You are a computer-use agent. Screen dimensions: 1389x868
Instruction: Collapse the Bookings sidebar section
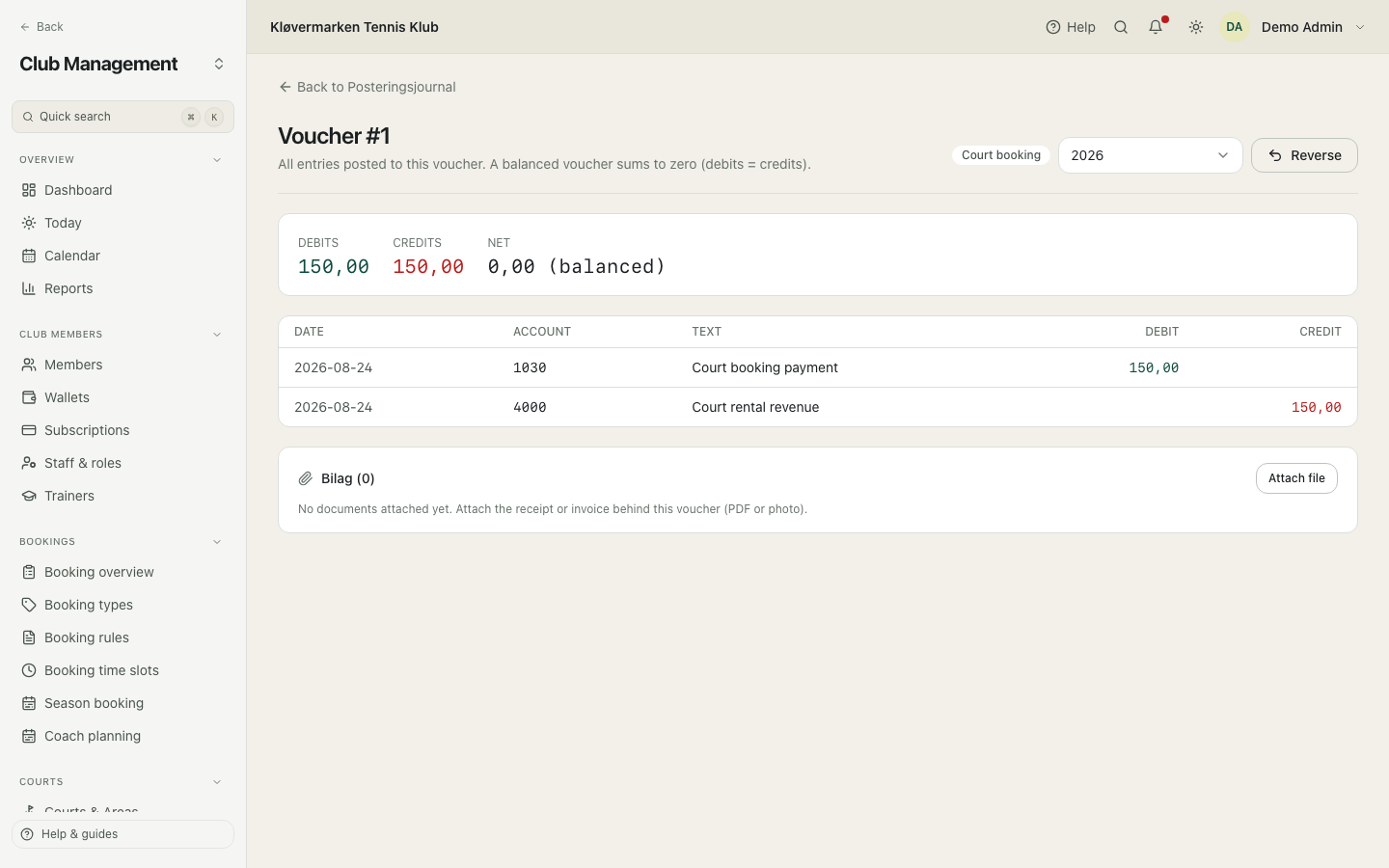tap(217, 542)
